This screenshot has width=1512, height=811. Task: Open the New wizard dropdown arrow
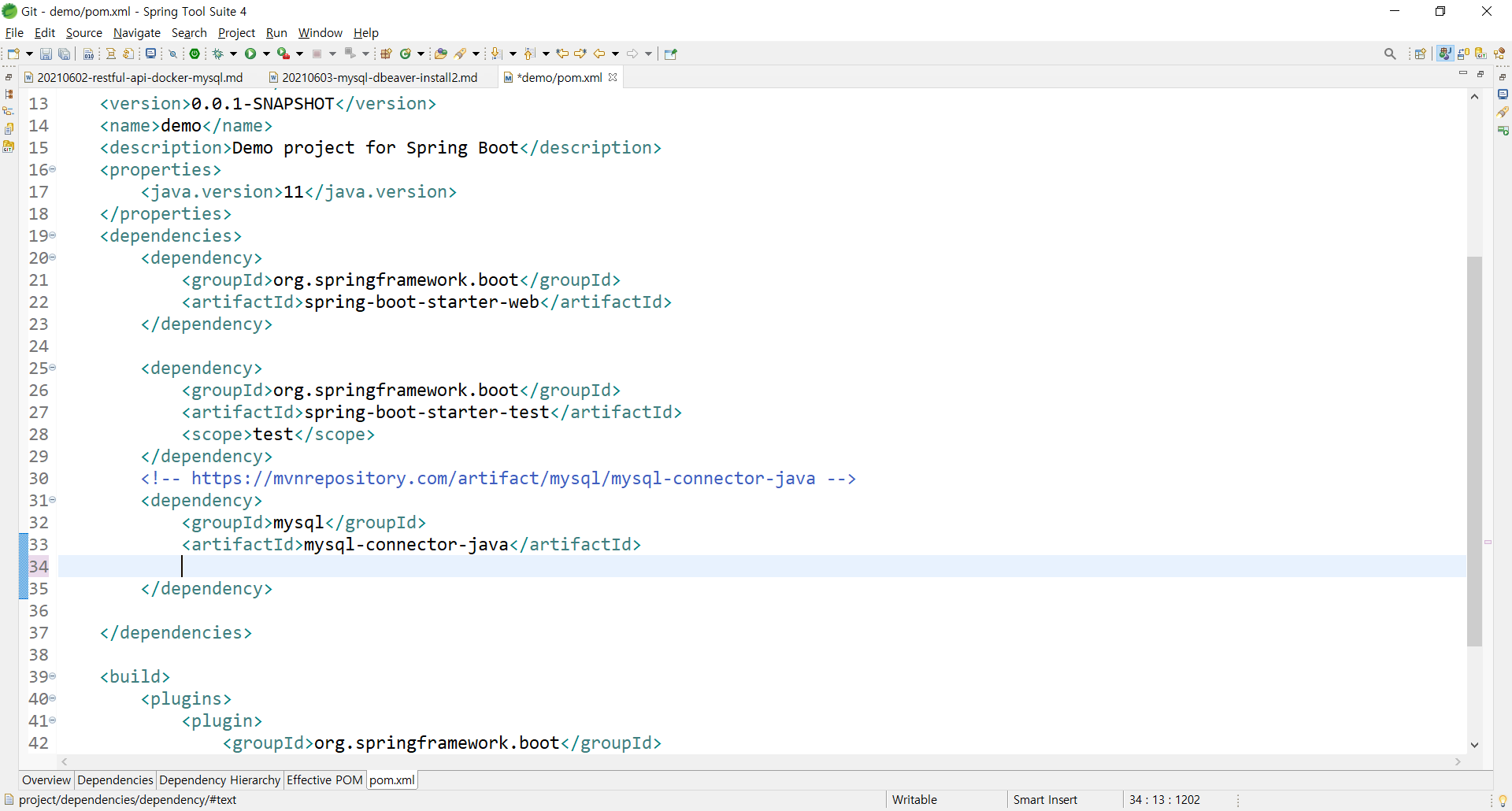[x=30, y=54]
